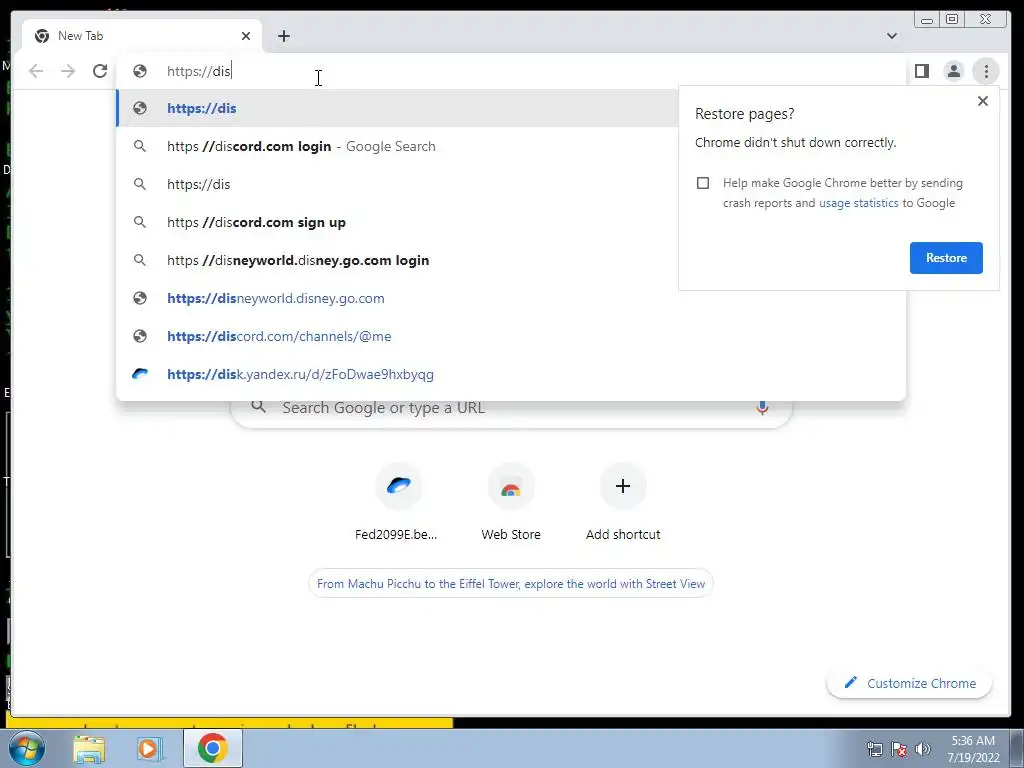Open the clock showing 5:36 AM
Viewport: 1024px width, 768px height.
click(973, 749)
